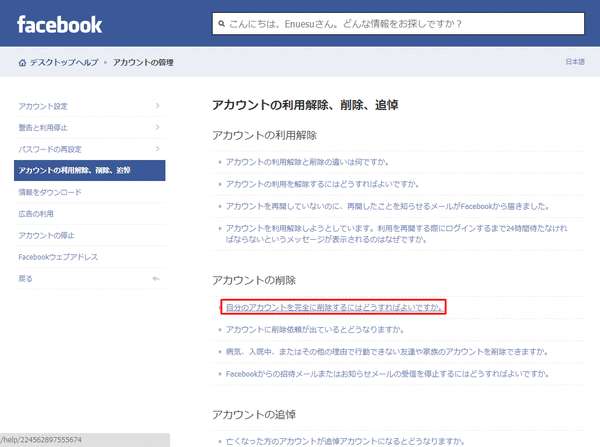Open 亡くなった方のアカウントが追悼アカウント question
Viewport: 600px width, 447px height.
point(345,441)
